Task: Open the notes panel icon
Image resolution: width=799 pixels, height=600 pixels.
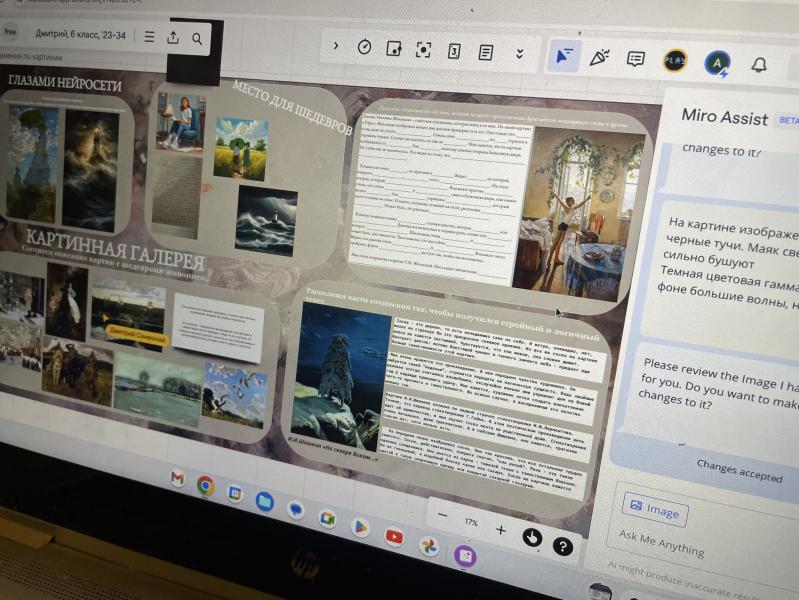Action: tap(486, 52)
